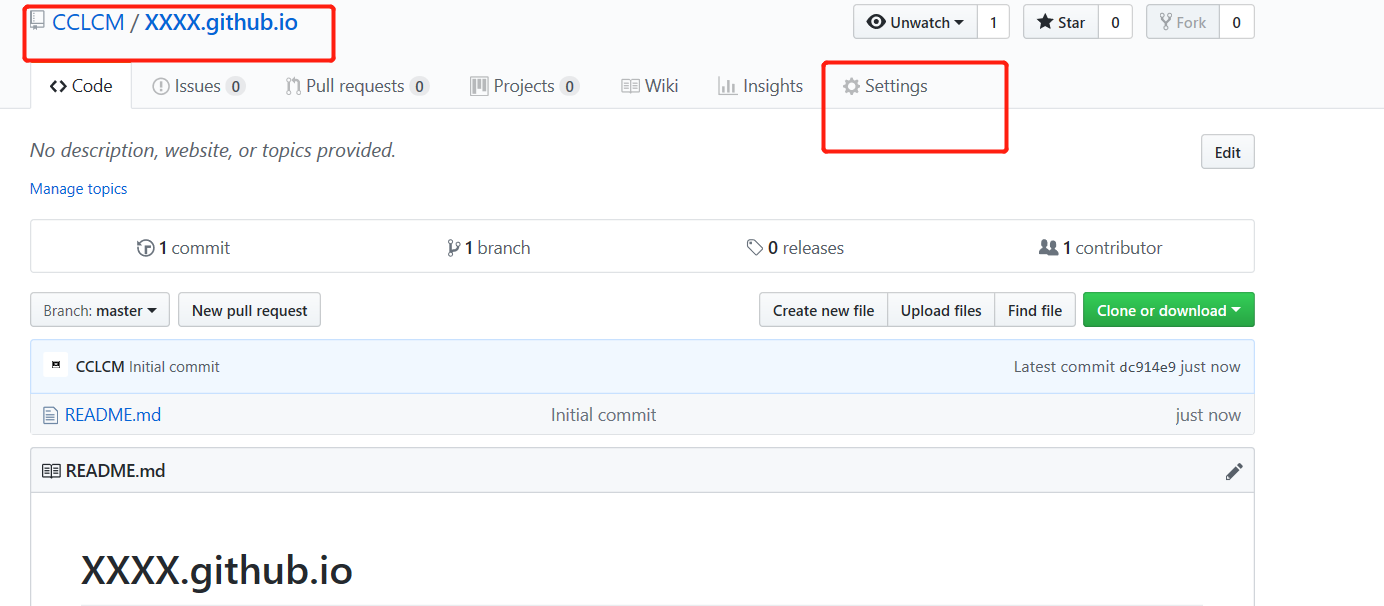1384x606 pixels.
Task: Click the Fork button
Action: 1183,22
